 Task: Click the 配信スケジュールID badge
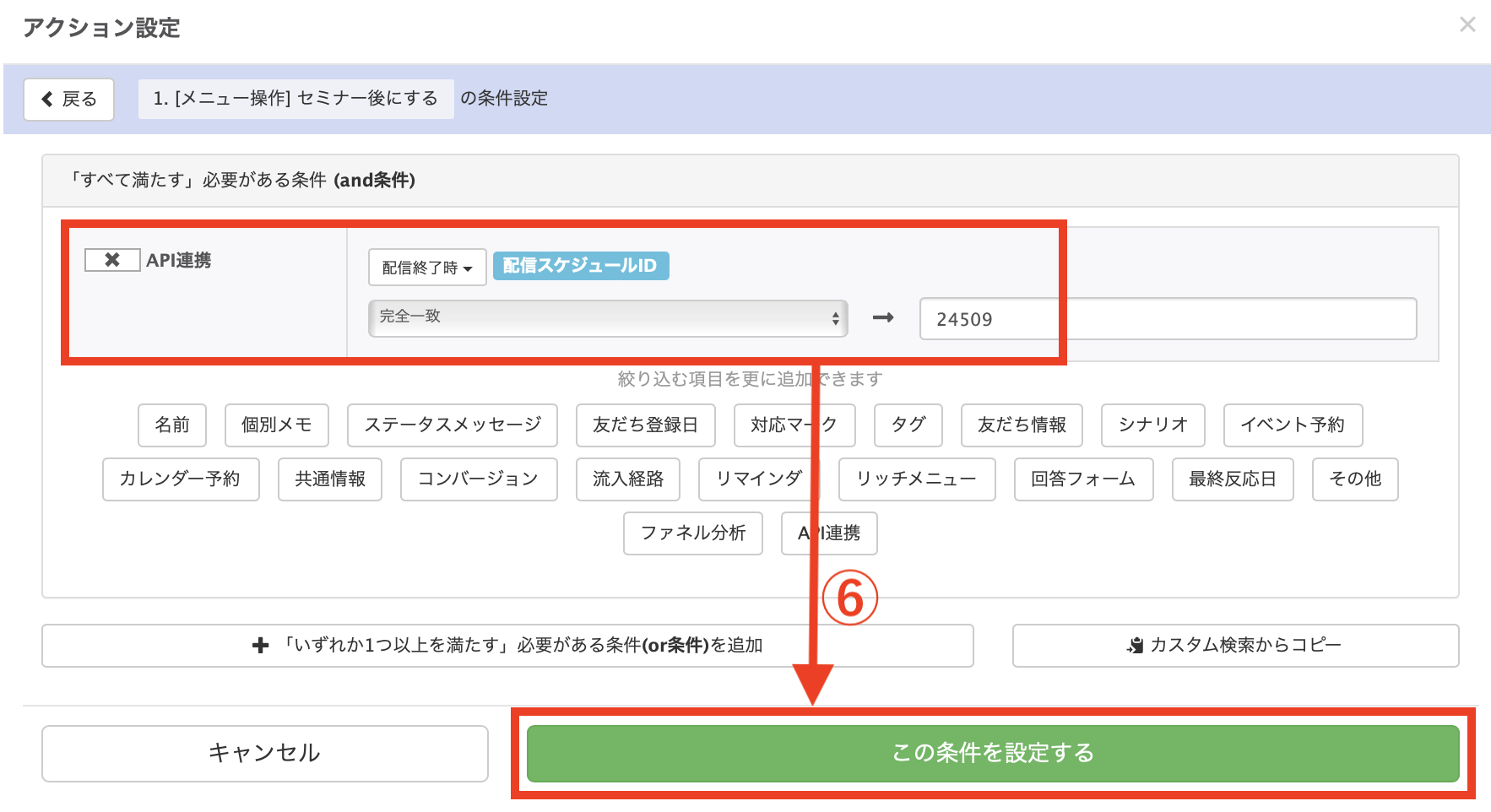(580, 266)
